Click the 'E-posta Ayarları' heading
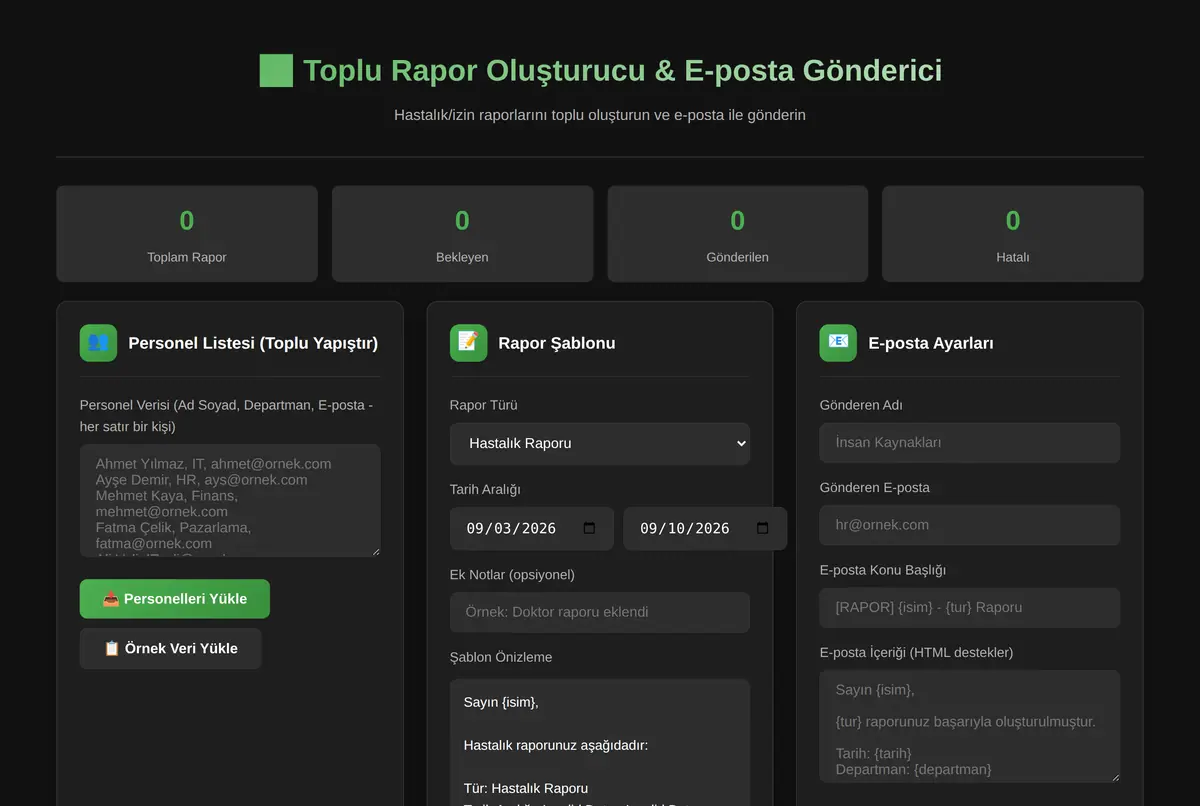The height and width of the screenshot is (806, 1200). [x=931, y=343]
